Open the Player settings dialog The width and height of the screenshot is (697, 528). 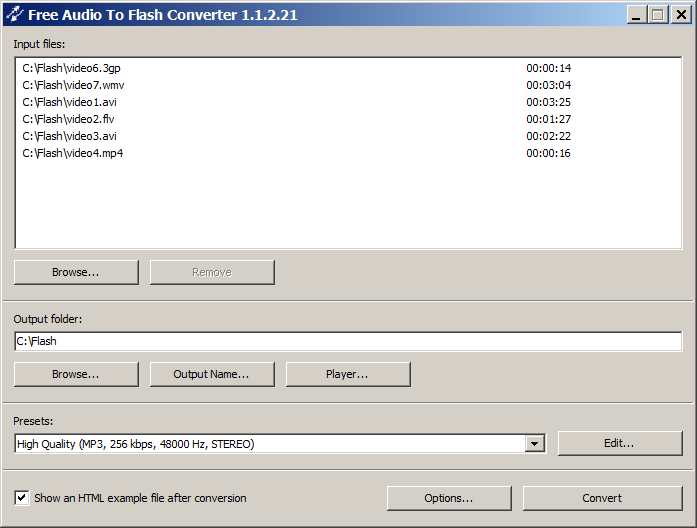point(347,374)
